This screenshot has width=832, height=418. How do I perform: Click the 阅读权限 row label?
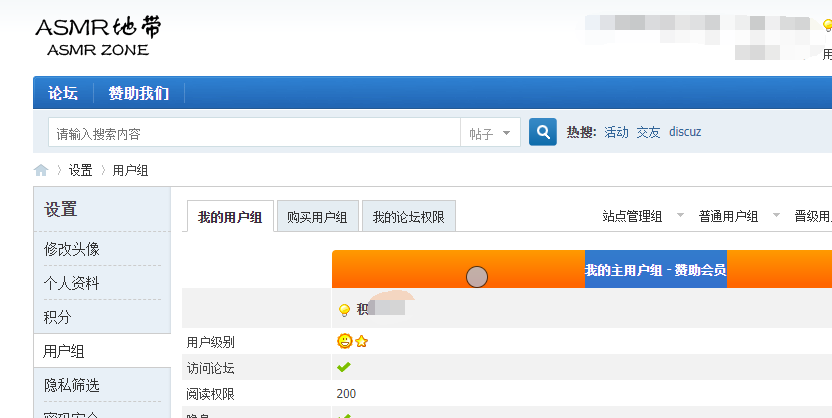(x=211, y=394)
